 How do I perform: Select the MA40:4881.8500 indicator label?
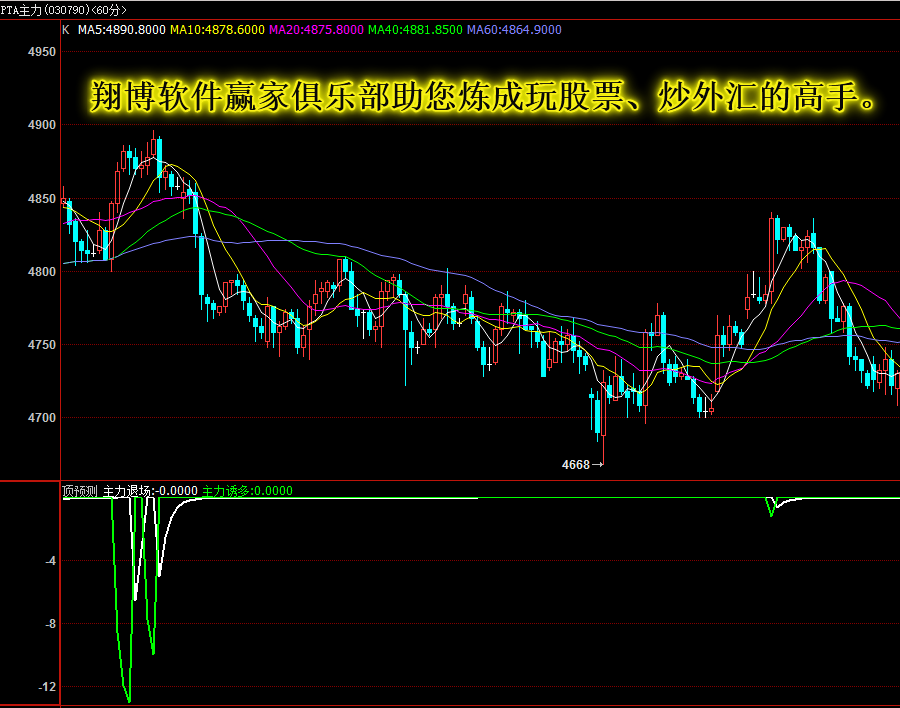point(415,30)
